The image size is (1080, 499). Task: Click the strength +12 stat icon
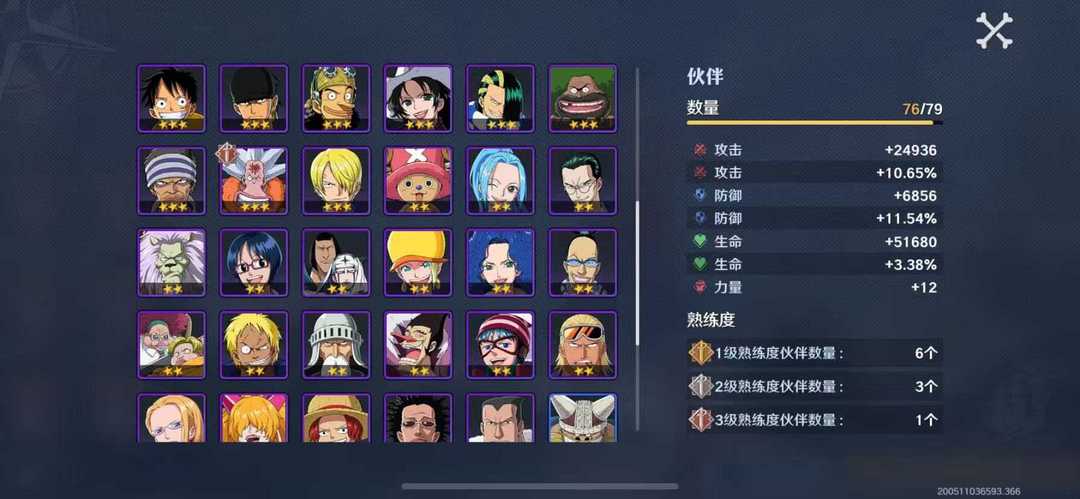pyautogui.click(x=700, y=287)
